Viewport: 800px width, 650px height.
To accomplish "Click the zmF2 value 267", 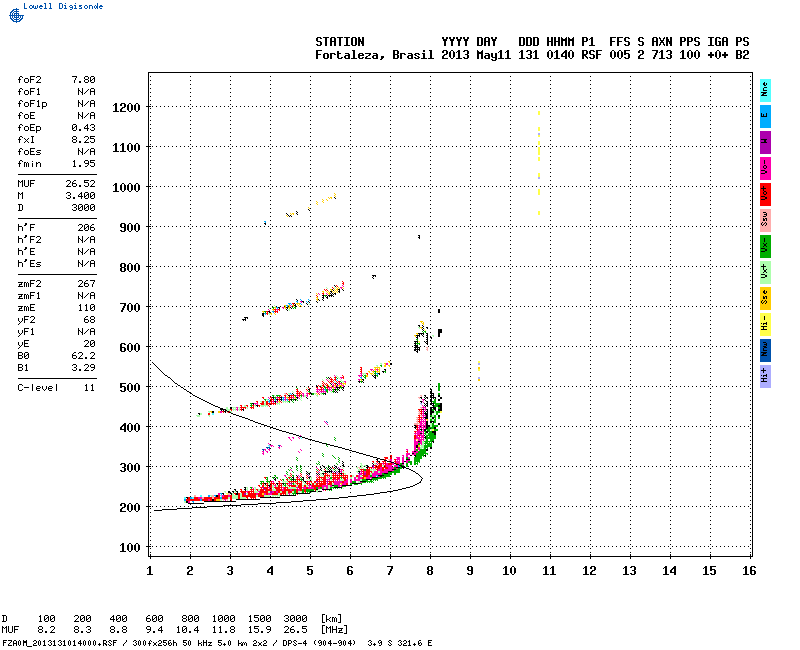I will (86, 284).
